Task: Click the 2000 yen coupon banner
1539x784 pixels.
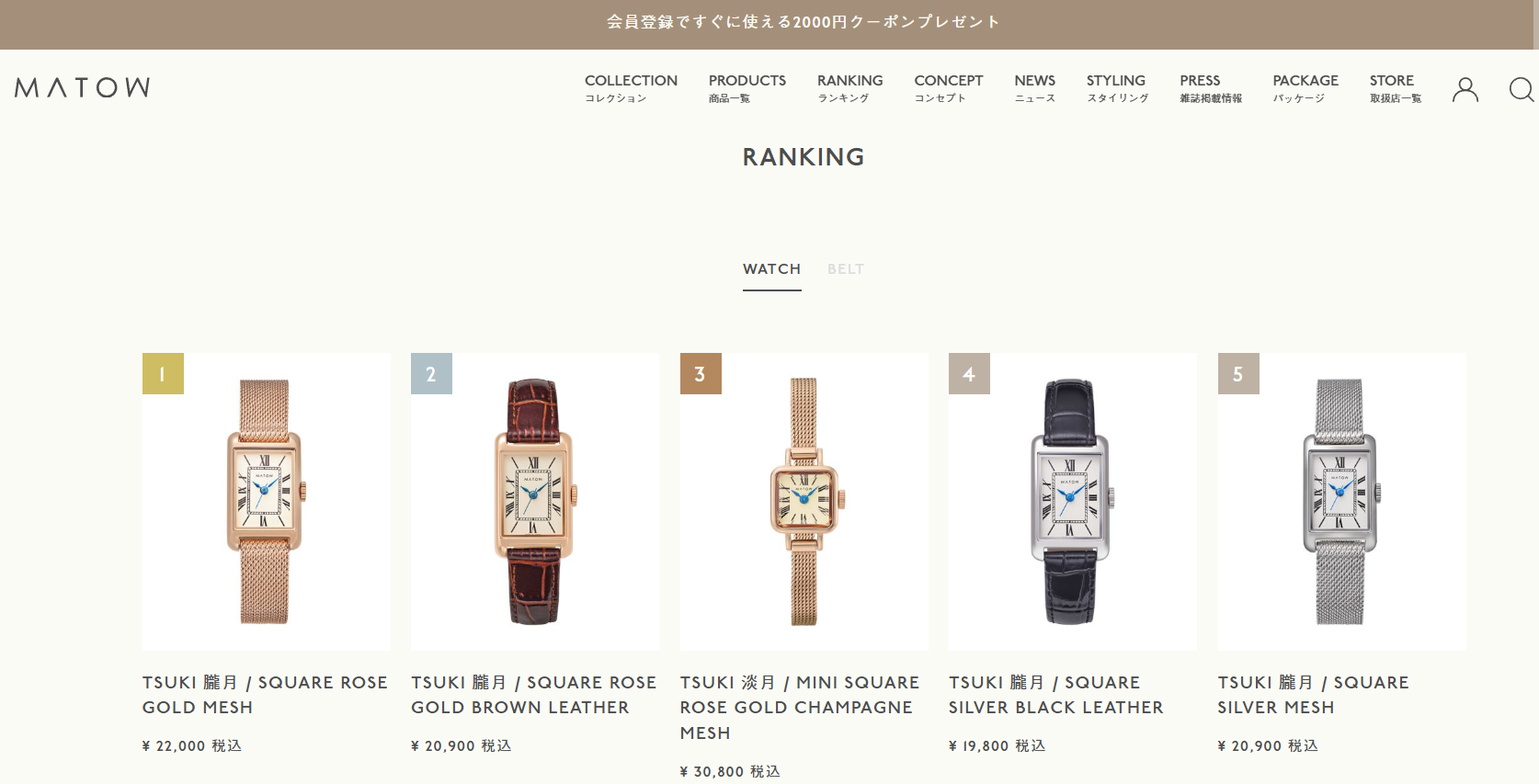Action: tap(803, 22)
